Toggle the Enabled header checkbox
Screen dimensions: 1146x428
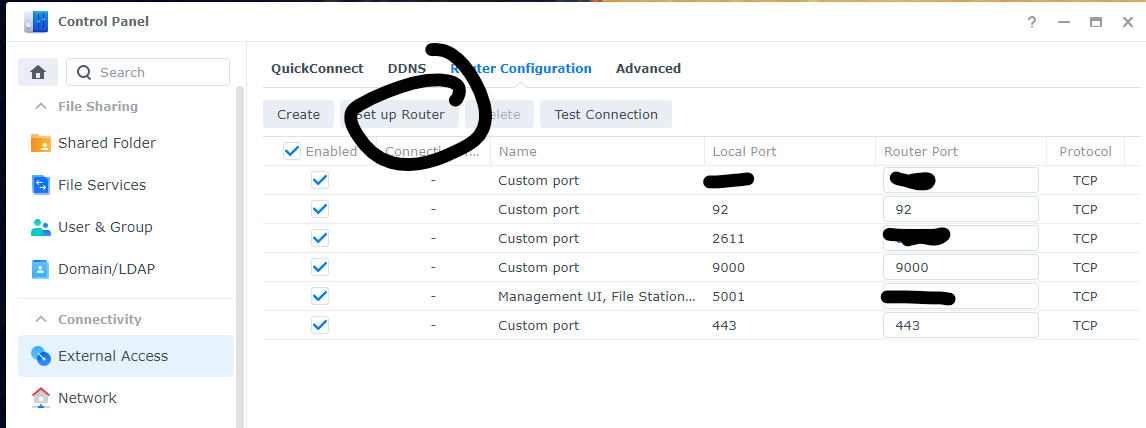tap(292, 151)
